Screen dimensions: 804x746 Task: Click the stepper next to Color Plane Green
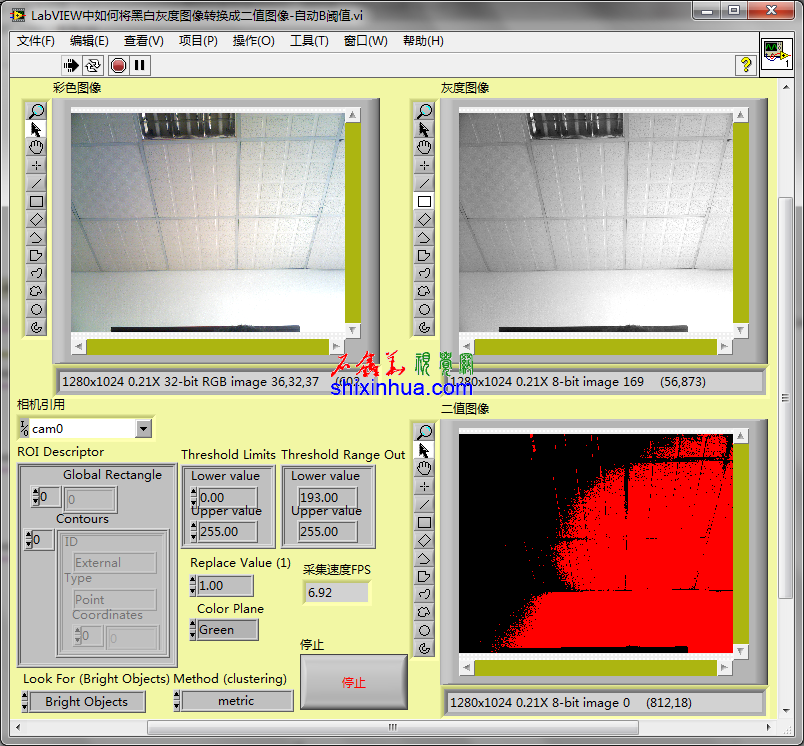193,630
